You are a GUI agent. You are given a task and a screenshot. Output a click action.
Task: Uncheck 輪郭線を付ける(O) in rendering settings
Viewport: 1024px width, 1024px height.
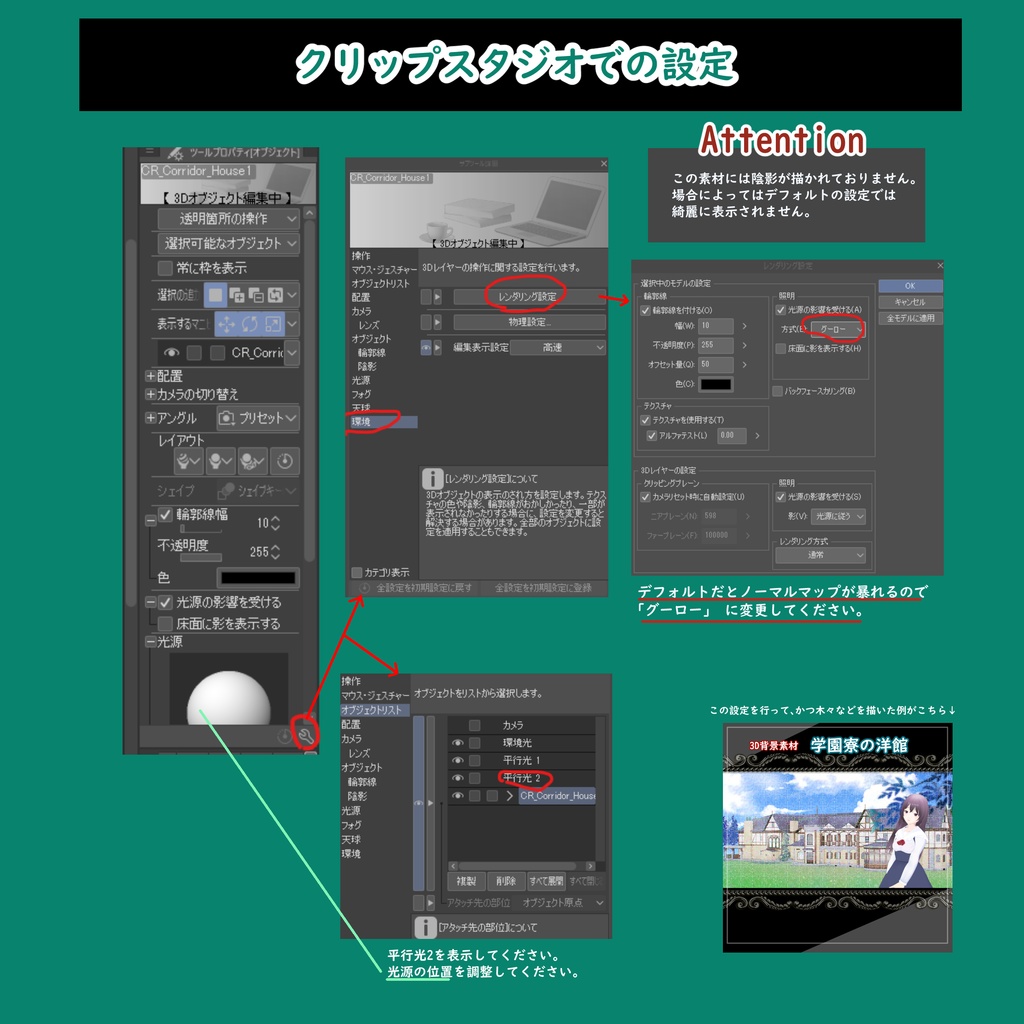(644, 310)
